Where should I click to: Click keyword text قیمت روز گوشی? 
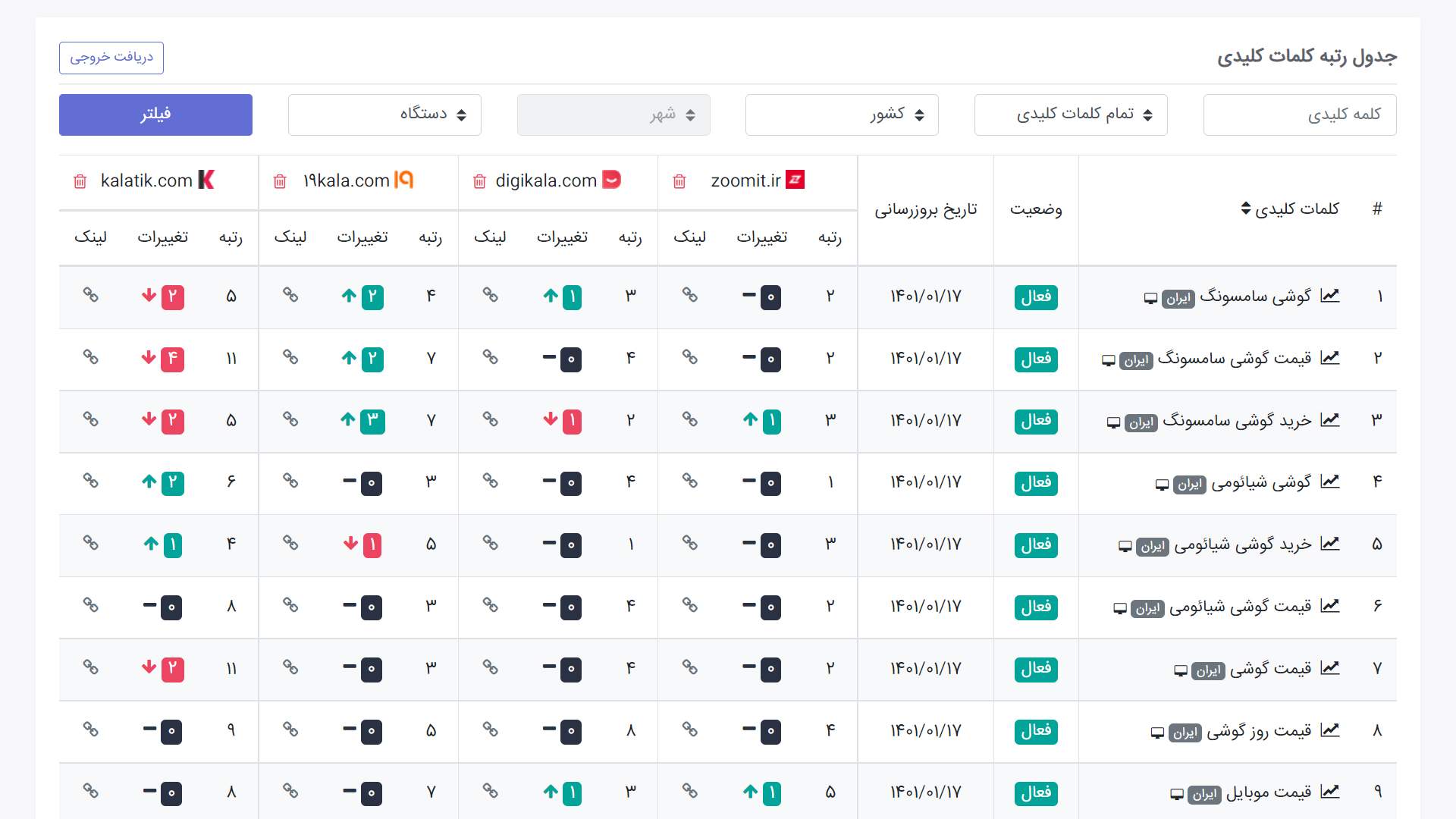coord(1259,730)
